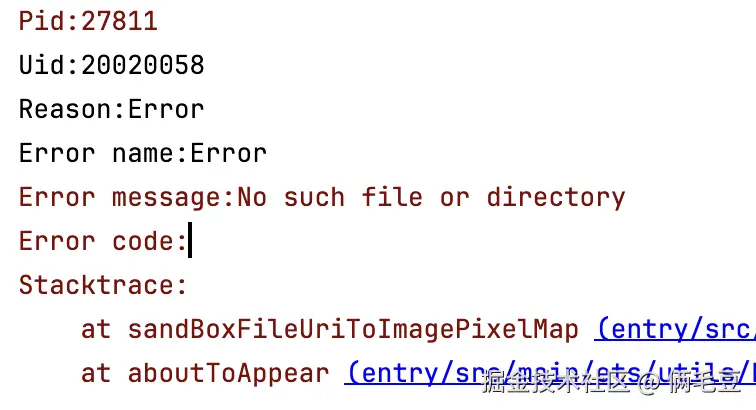The image size is (756, 410).
Task: Click the Error code label
Action: point(96,241)
